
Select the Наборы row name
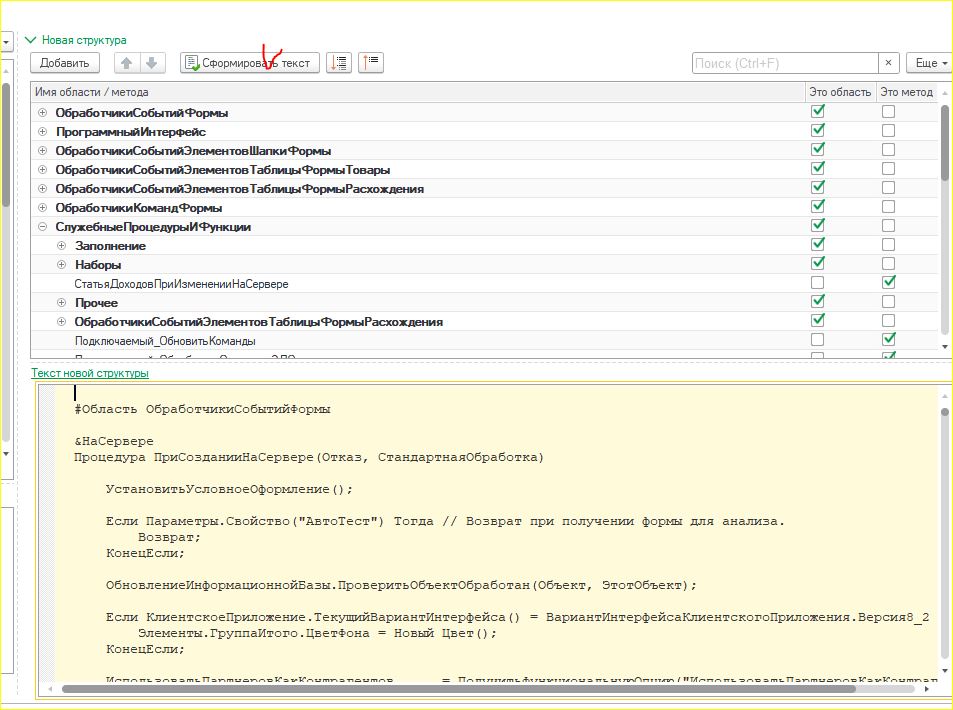[x=98, y=265]
